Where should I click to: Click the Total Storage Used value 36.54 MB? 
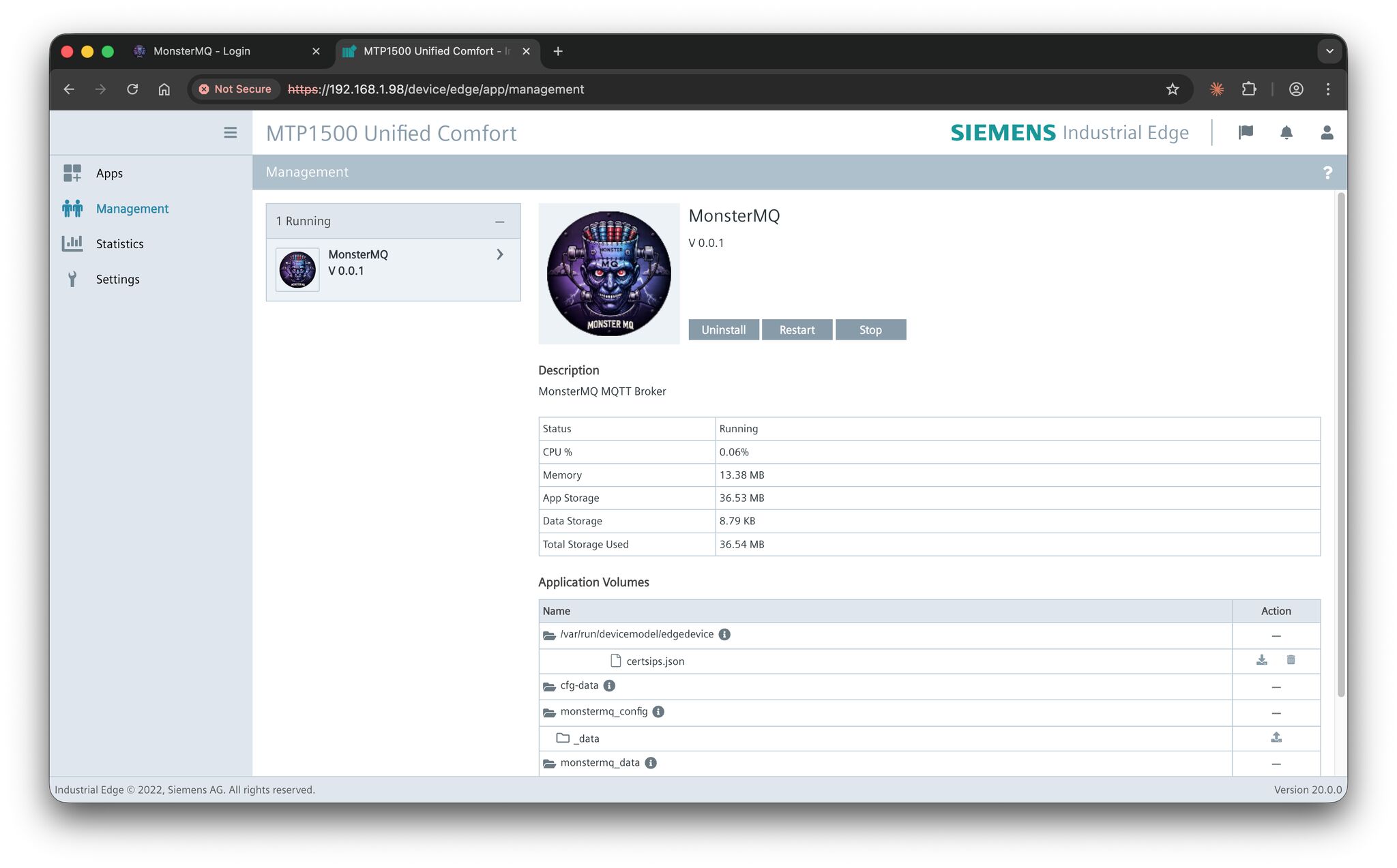tap(741, 544)
